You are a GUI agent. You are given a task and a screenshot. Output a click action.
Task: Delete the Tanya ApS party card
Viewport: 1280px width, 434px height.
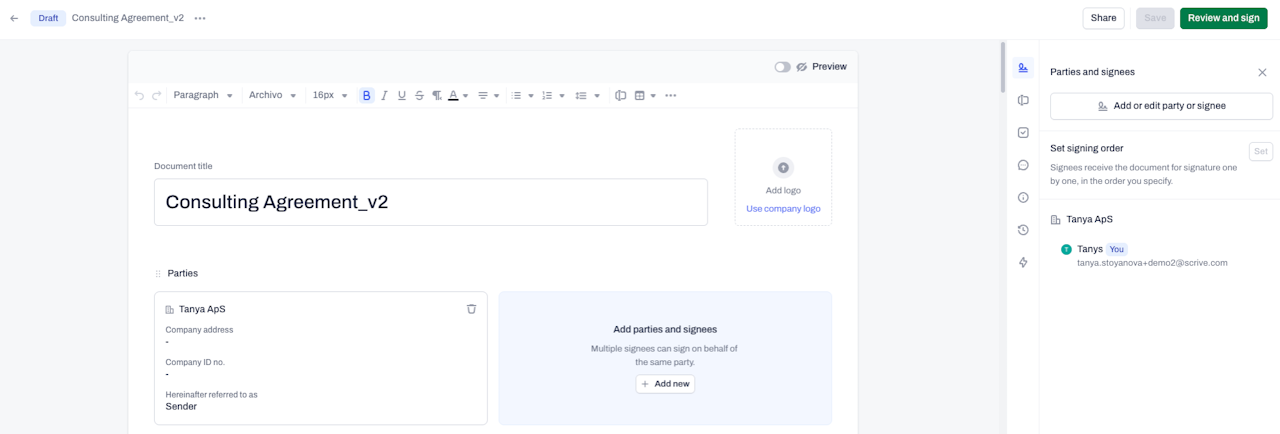coord(471,309)
